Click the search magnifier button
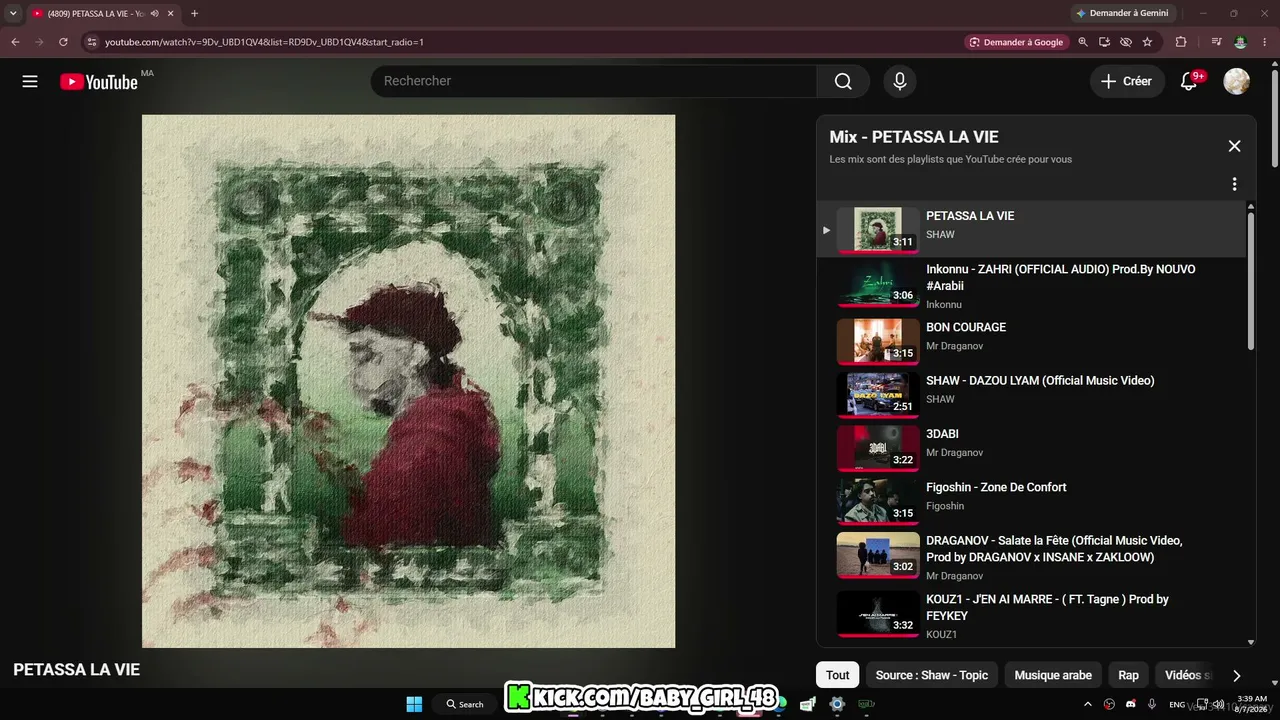Screen dimensions: 1280x720 (843, 81)
